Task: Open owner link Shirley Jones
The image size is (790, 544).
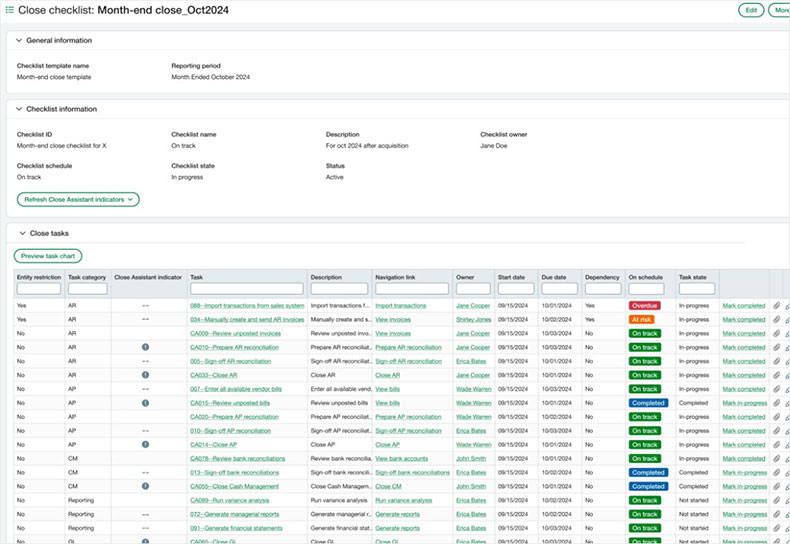Action: coord(473,319)
